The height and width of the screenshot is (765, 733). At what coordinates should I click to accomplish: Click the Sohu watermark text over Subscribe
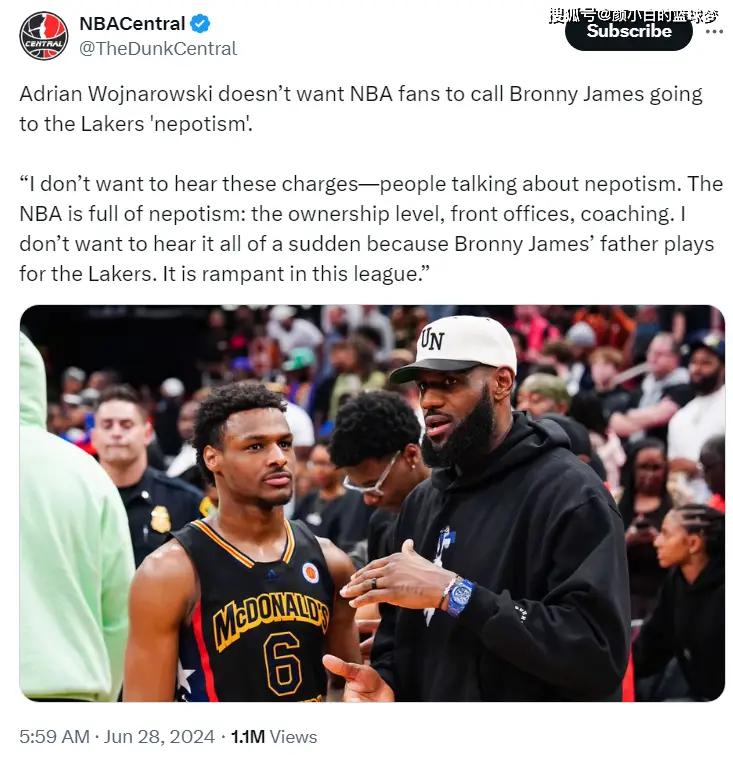(633, 16)
